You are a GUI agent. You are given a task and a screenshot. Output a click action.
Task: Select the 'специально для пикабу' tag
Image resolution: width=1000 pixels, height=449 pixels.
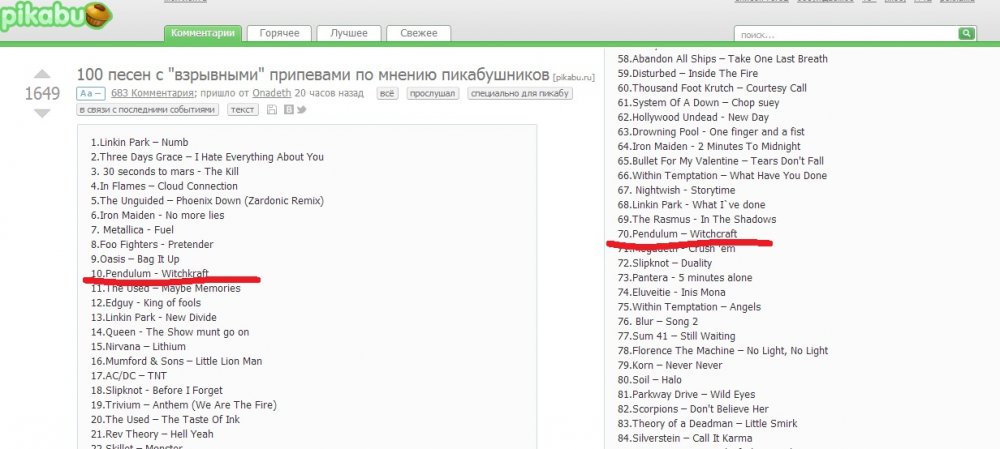(x=518, y=94)
